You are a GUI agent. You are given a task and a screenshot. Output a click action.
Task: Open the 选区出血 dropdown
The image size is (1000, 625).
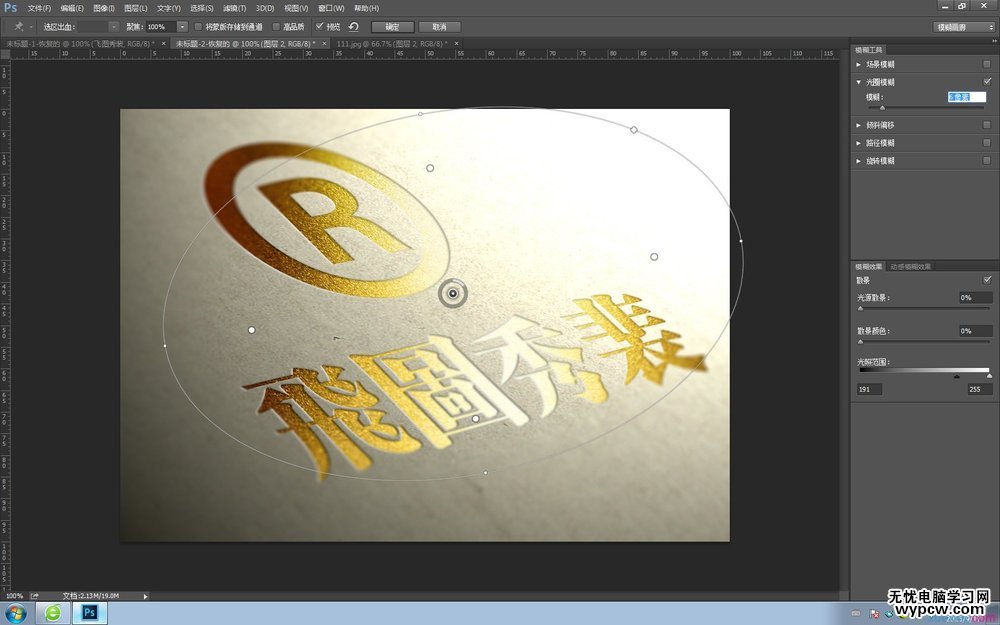tap(113, 26)
